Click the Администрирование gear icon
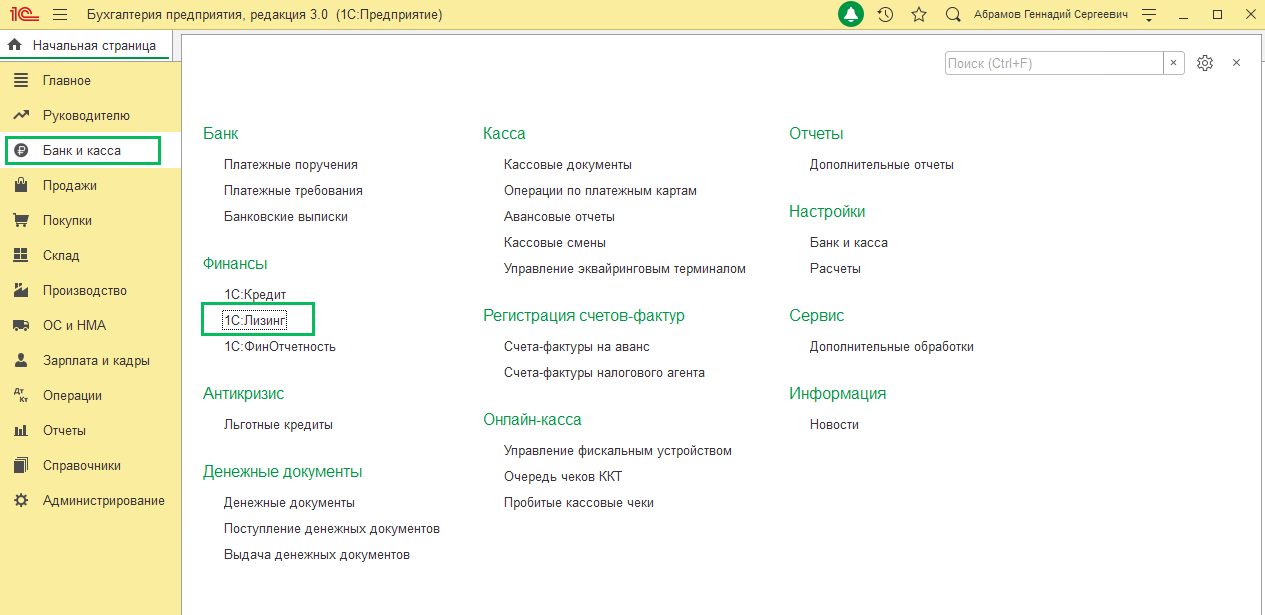 tap(21, 501)
